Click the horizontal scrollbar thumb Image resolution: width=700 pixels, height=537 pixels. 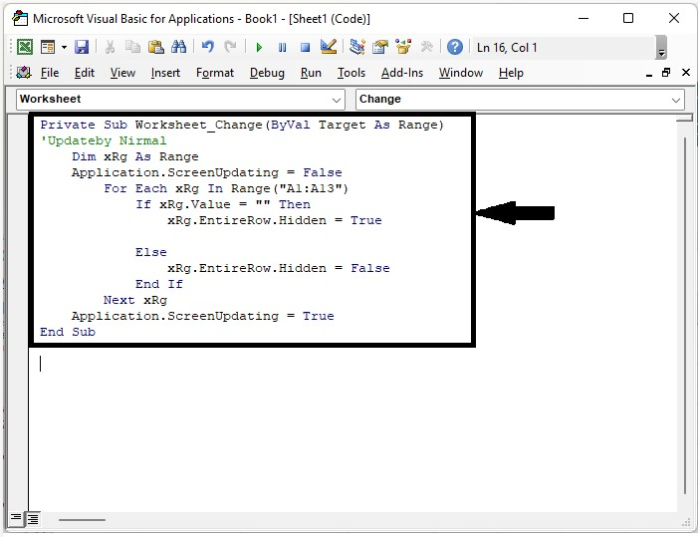[81, 519]
